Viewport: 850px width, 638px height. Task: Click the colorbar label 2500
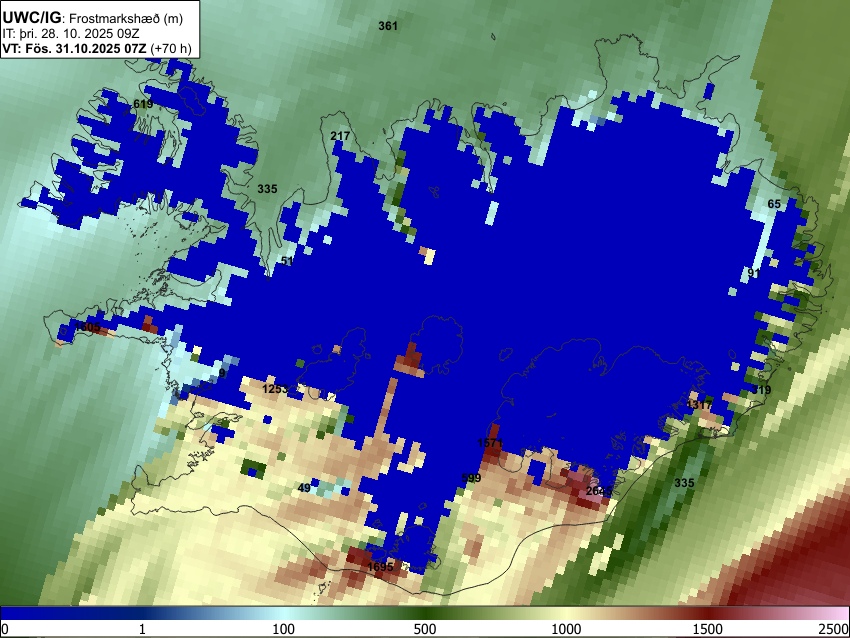click(x=834, y=629)
